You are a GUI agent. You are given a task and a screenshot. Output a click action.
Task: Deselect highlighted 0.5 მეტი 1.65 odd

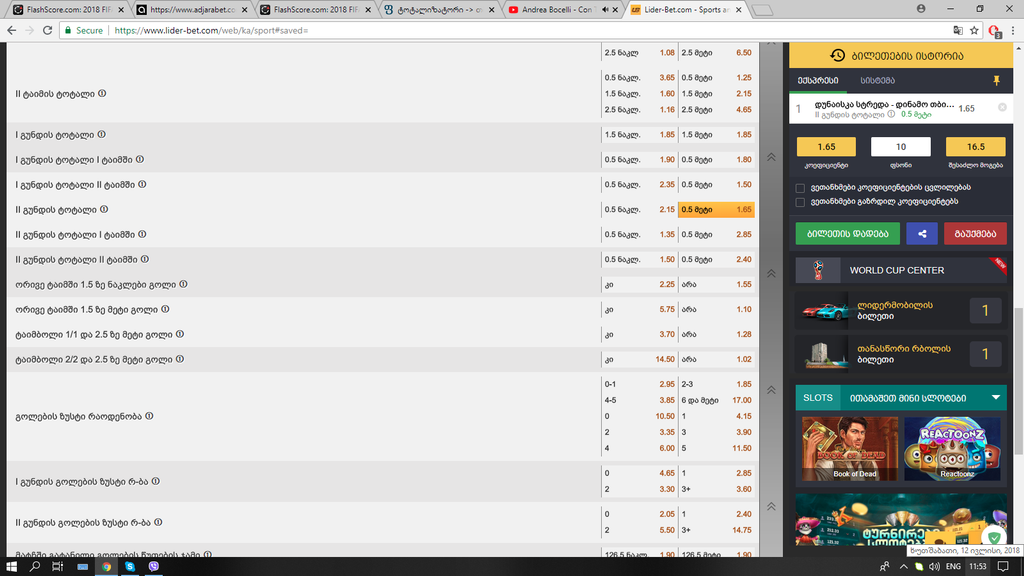point(716,210)
